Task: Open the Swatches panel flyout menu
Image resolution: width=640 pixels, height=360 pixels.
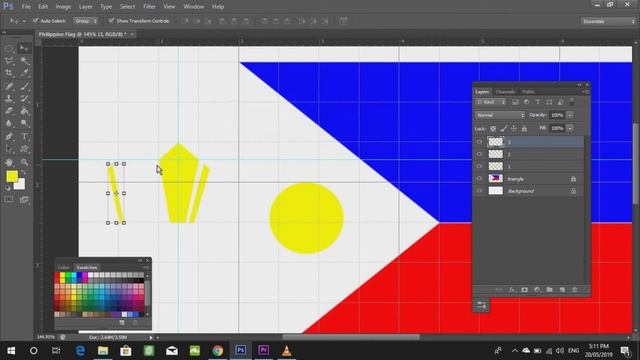Action: [146, 267]
